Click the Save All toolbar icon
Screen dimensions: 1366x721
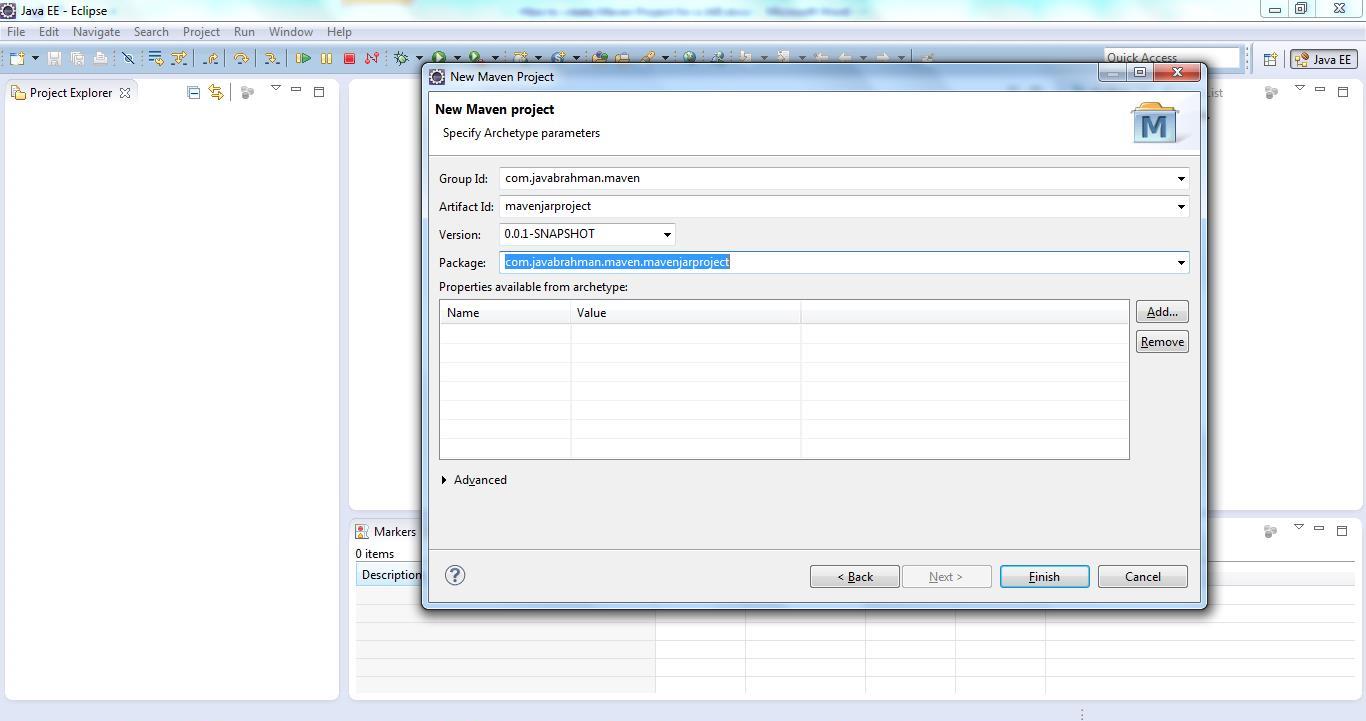pos(77,58)
